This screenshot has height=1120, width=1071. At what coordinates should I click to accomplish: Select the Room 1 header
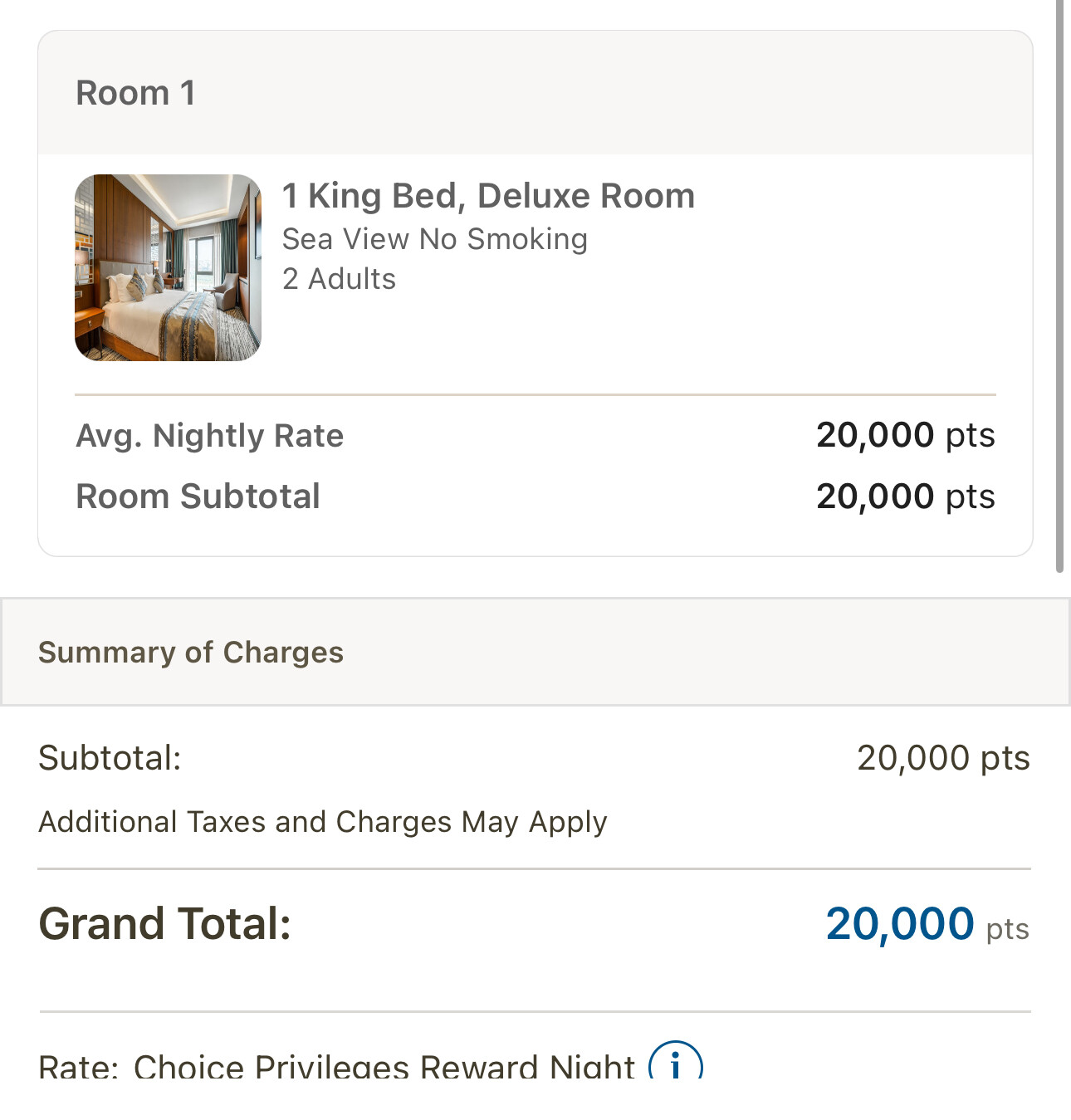pyautogui.click(x=535, y=93)
